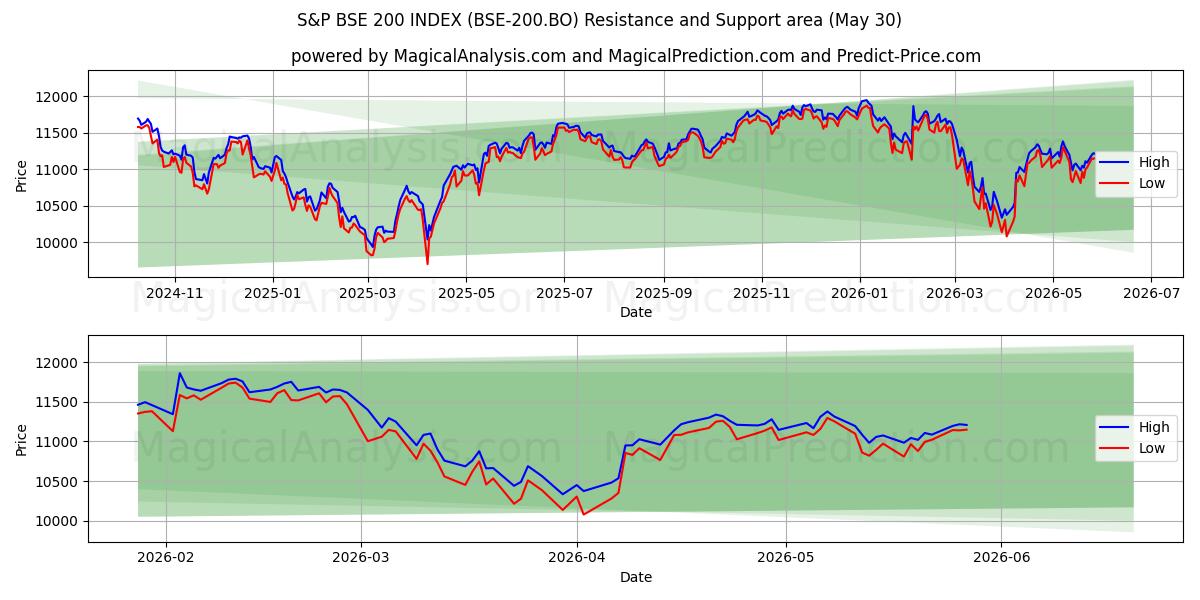The image size is (1200, 600).
Task: Click the lower chart's '2026-03' tick label
Action: [361, 558]
